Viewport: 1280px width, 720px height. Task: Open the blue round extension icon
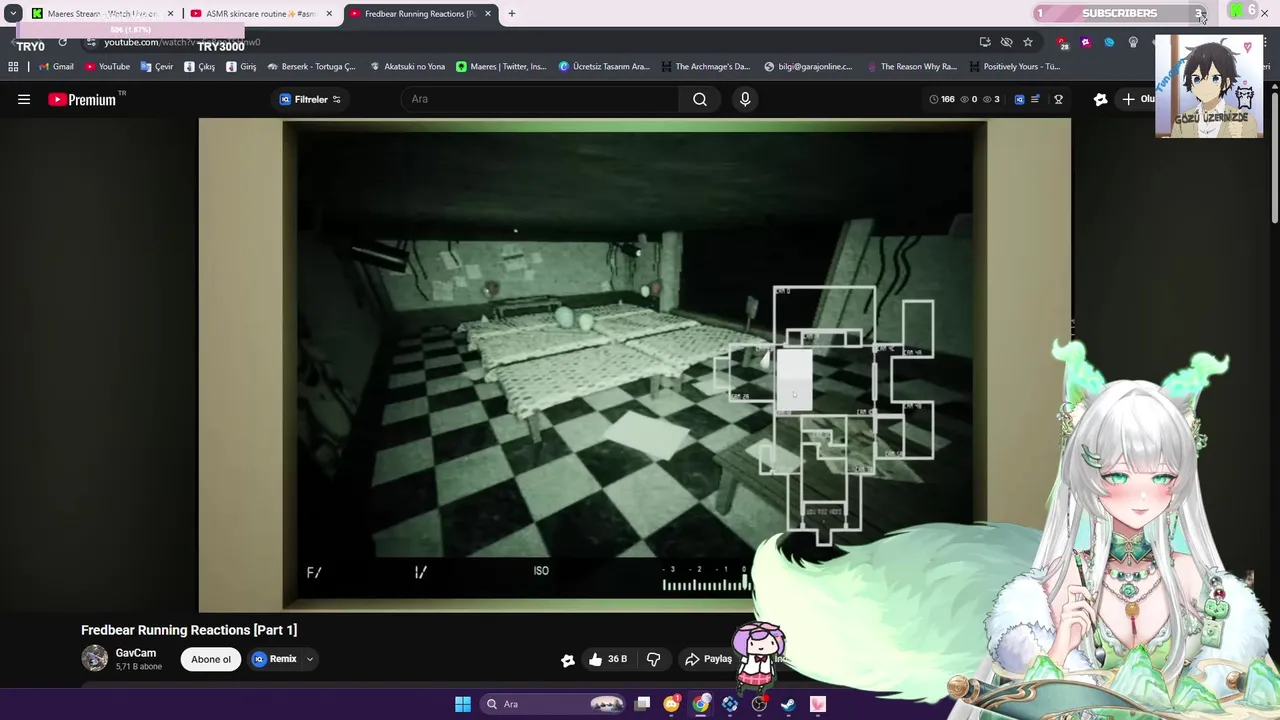point(1109,42)
